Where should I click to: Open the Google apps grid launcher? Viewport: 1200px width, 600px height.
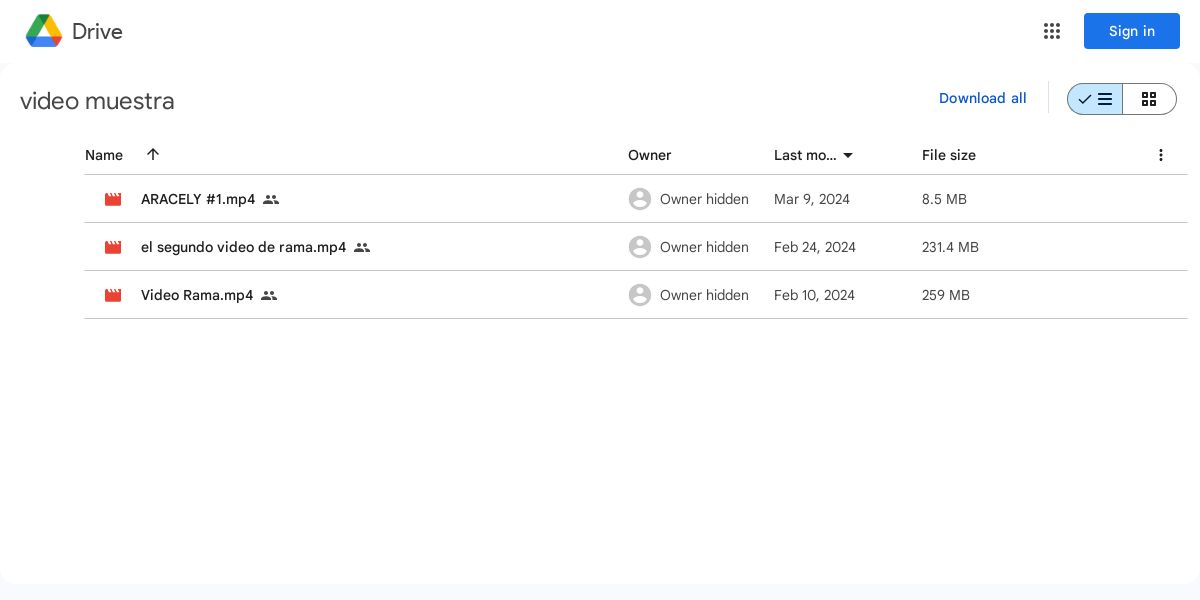(x=1052, y=31)
